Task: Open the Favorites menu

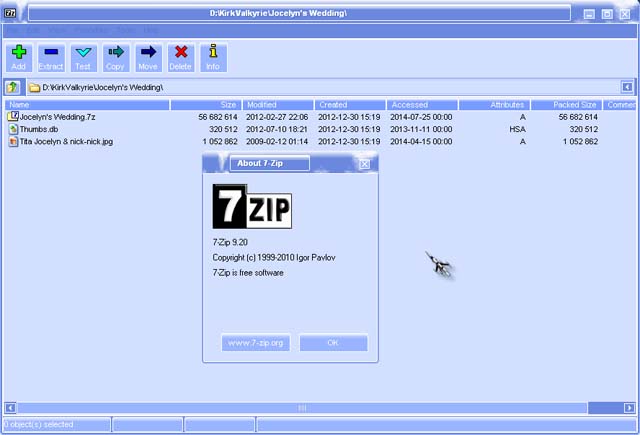Action: pos(90,30)
